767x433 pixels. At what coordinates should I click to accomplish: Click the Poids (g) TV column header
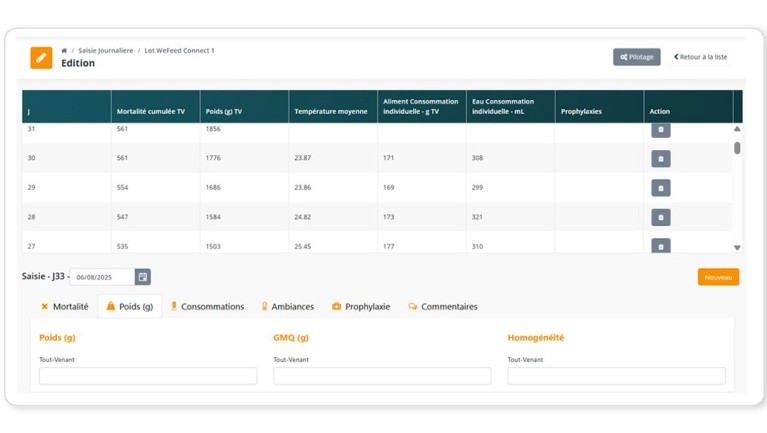[x=245, y=106]
